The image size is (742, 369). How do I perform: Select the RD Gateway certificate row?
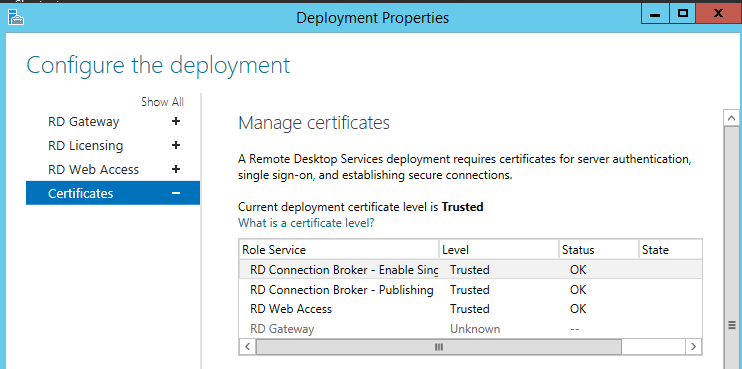tap(470, 328)
